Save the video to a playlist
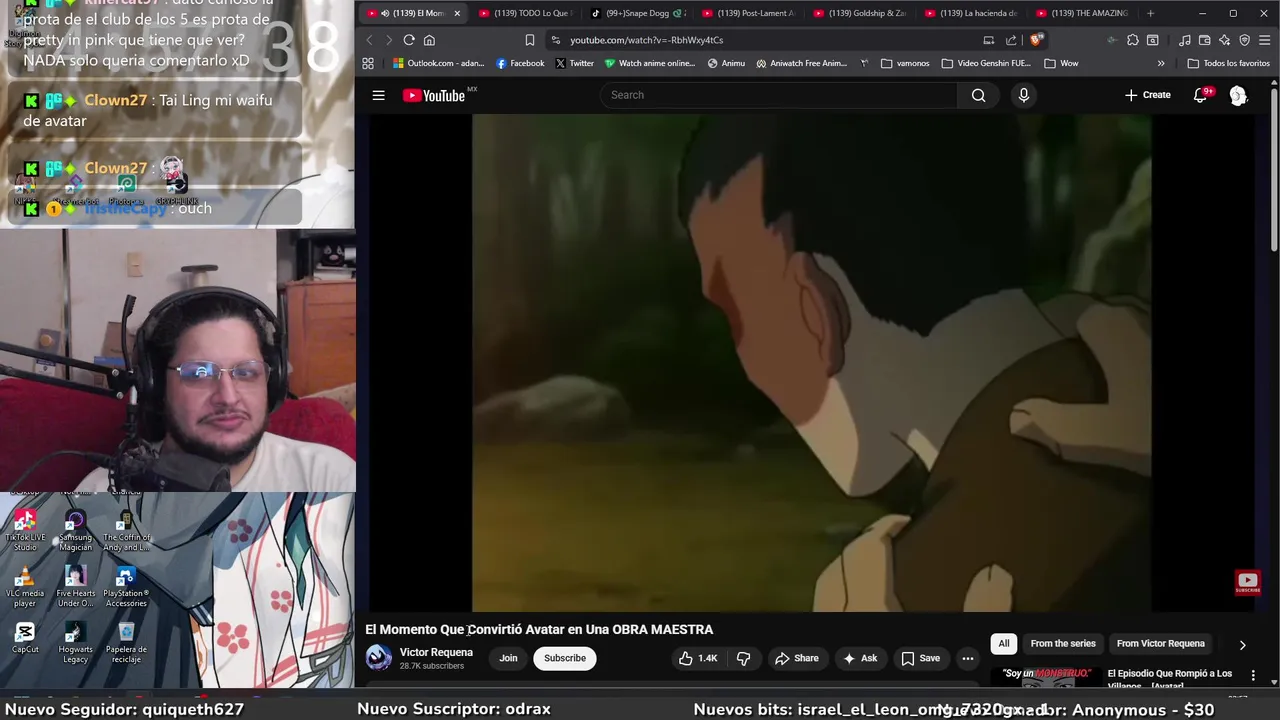The width and height of the screenshot is (1280, 720). 921,658
